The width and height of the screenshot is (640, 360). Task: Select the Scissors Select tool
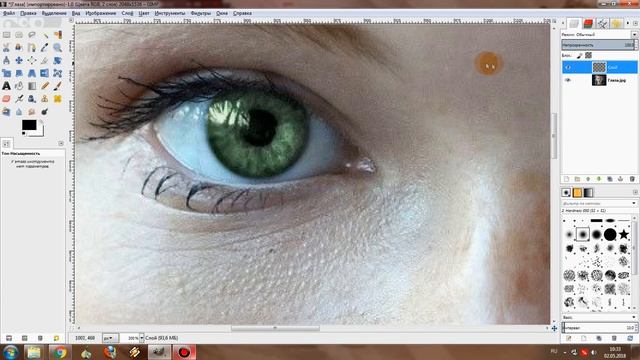7,48
